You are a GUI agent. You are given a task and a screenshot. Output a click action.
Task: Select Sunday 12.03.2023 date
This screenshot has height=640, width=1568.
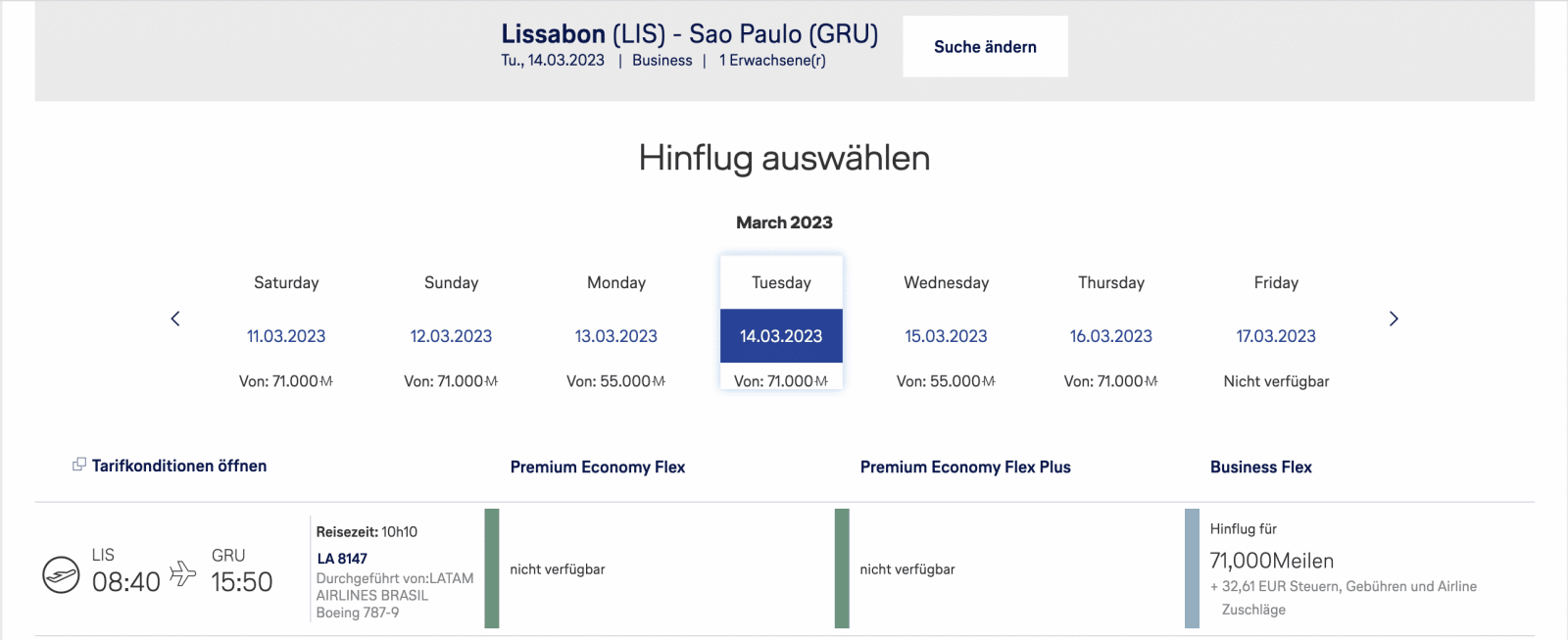pyautogui.click(x=451, y=336)
